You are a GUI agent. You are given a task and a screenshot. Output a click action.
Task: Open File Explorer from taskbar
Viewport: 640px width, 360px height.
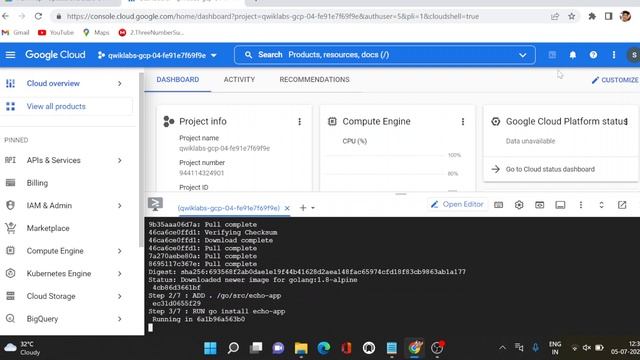(301, 348)
